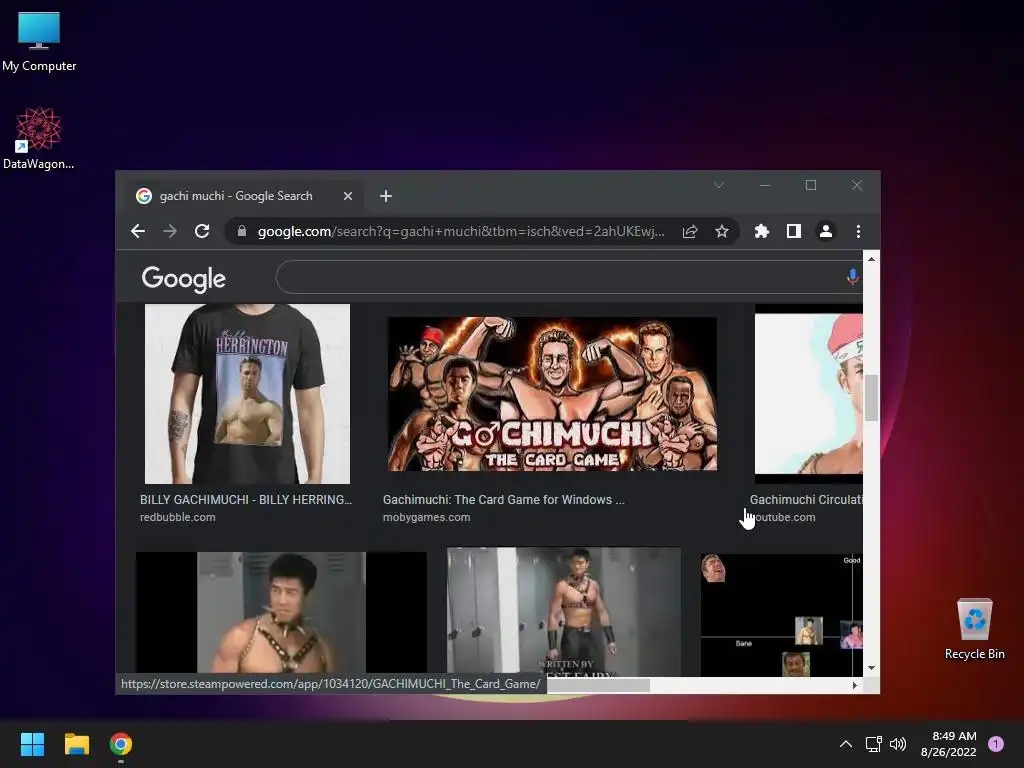This screenshot has width=1024, height=768.
Task: Open Chrome side panel icon
Action: click(793, 231)
